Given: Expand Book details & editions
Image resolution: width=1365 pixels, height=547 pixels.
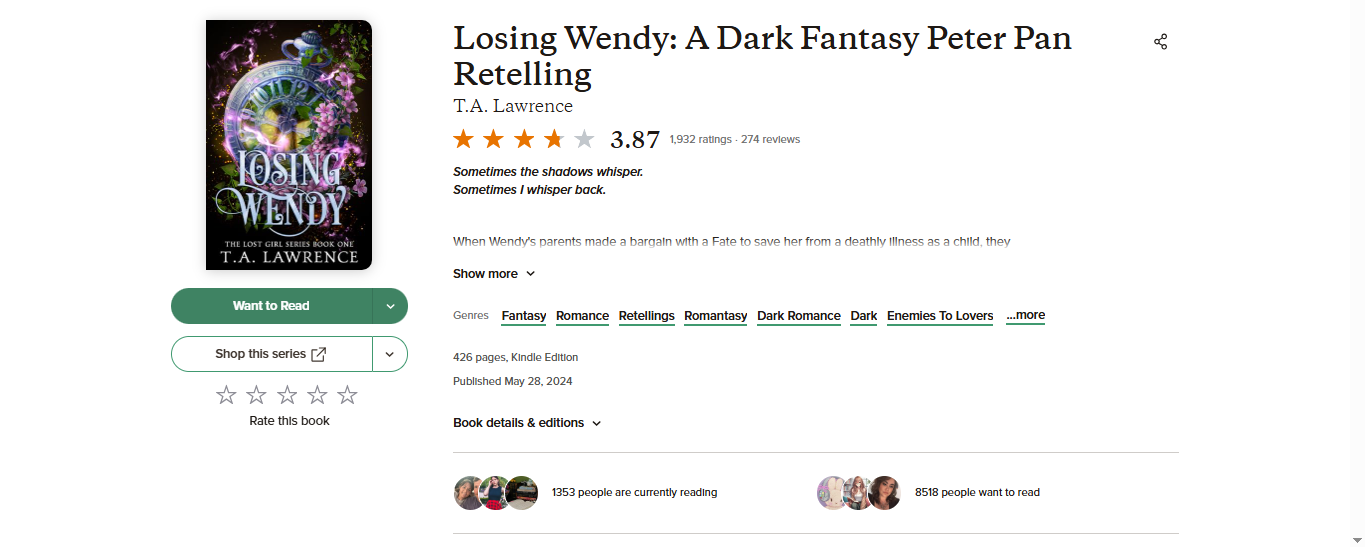Looking at the screenshot, I should coord(527,423).
